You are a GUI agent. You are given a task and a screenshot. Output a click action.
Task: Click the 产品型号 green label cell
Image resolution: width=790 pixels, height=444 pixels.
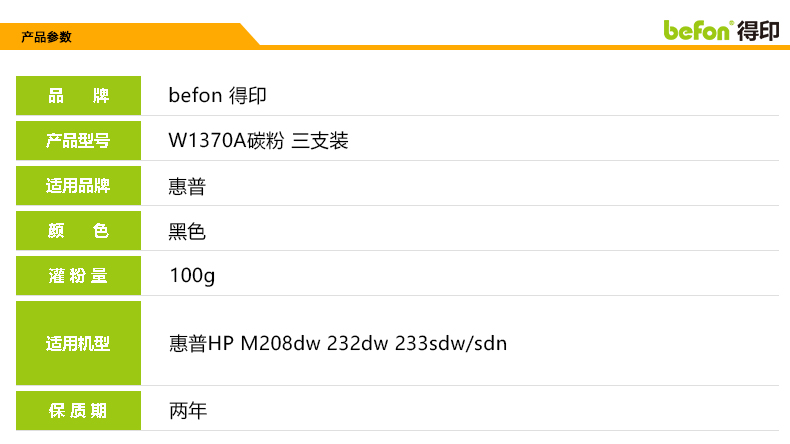click(x=78, y=141)
